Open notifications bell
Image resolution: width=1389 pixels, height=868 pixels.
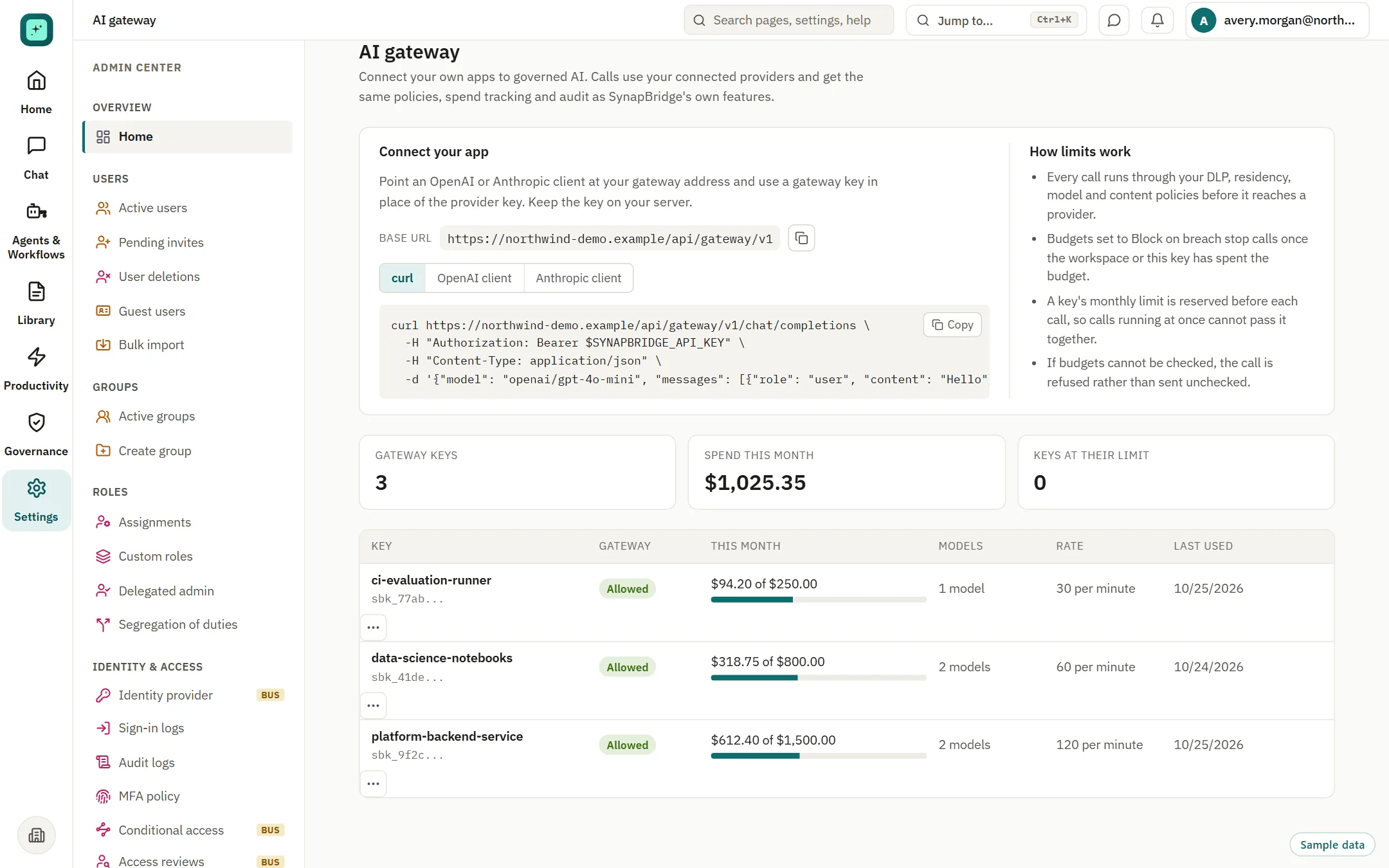pyautogui.click(x=1157, y=20)
